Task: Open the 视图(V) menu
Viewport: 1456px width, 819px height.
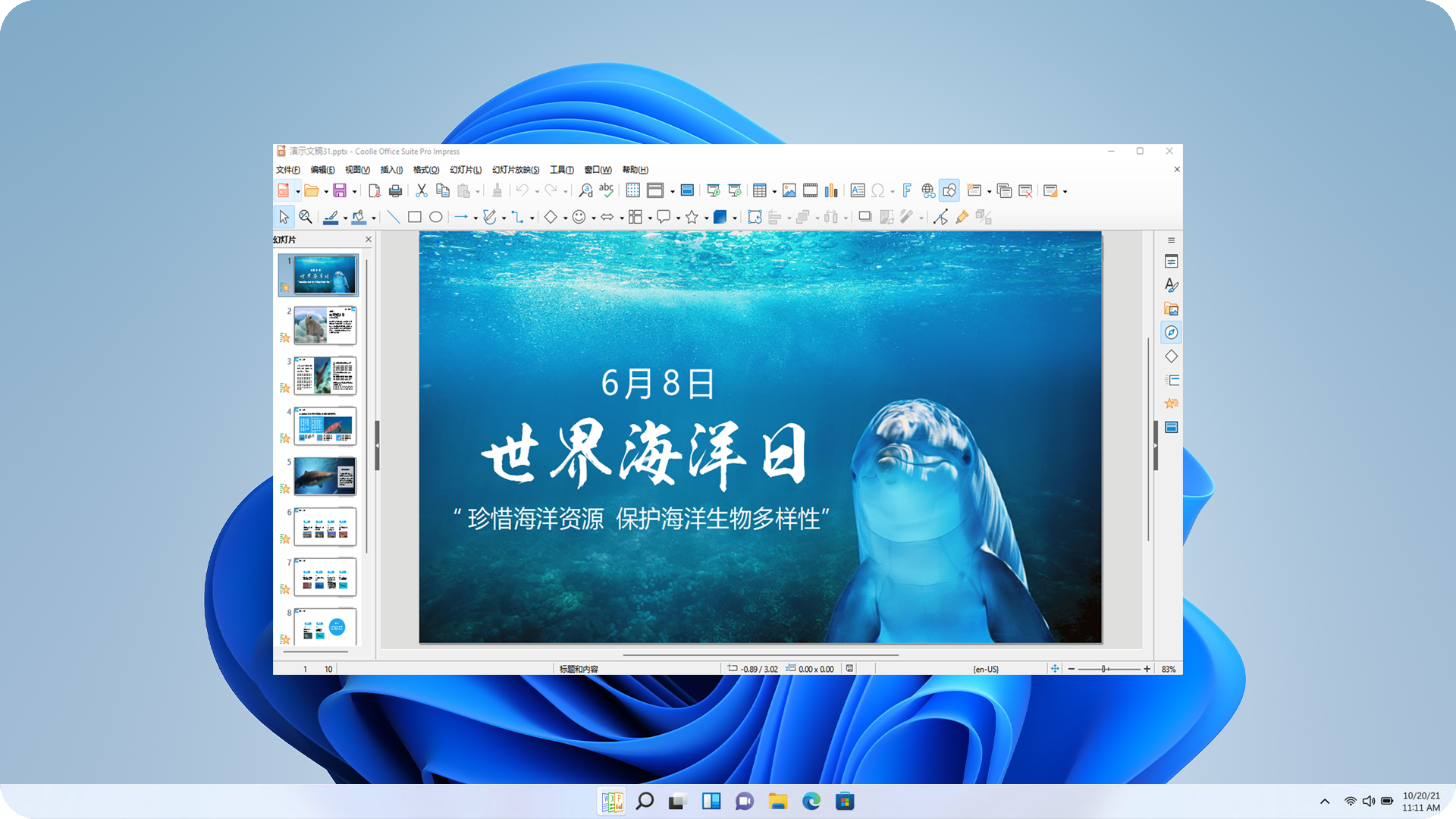Action: pyautogui.click(x=357, y=170)
